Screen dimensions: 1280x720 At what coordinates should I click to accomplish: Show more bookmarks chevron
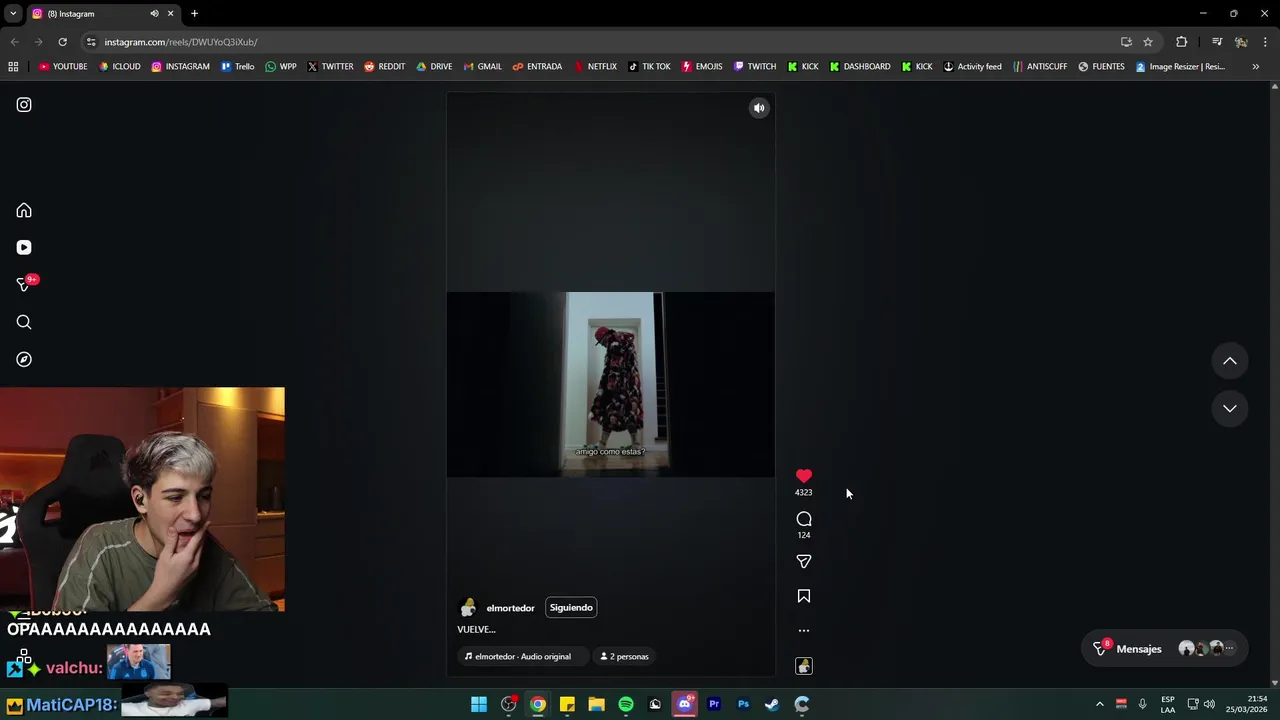(1256, 67)
